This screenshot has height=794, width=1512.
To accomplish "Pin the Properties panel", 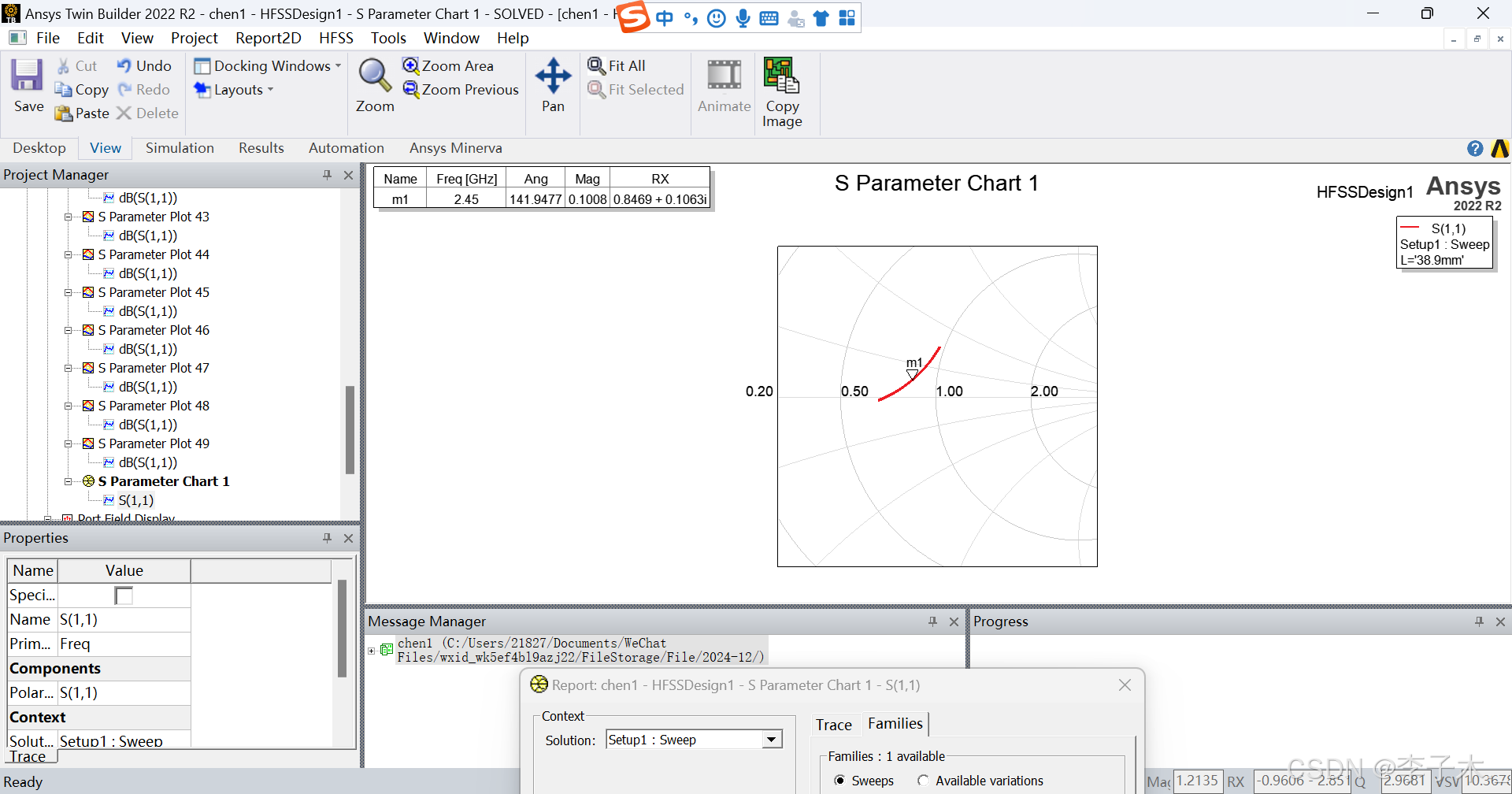I will [x=327, y=538].
